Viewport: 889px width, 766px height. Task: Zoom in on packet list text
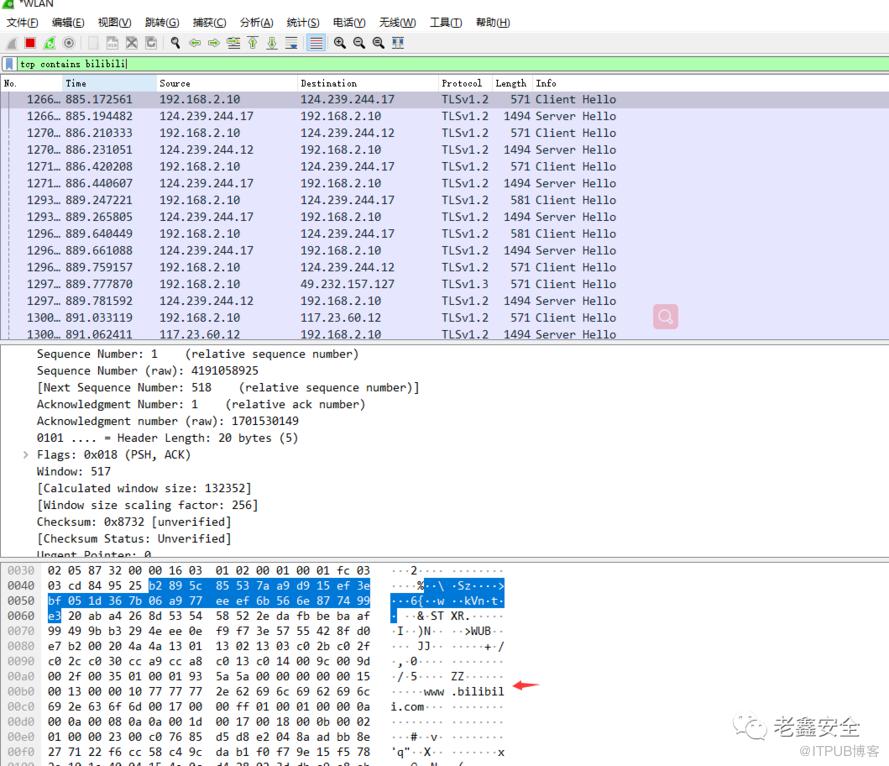click(340, 43)
